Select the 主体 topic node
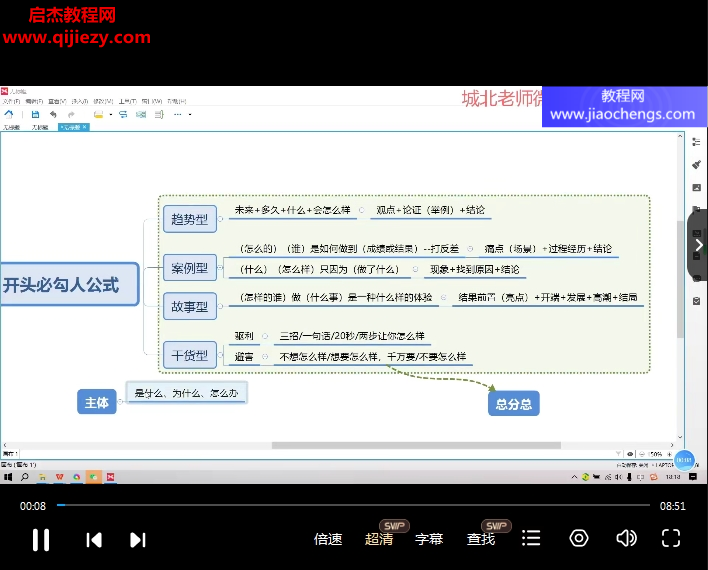The width and height of the screenshot is (708, 570). point(97,402)
